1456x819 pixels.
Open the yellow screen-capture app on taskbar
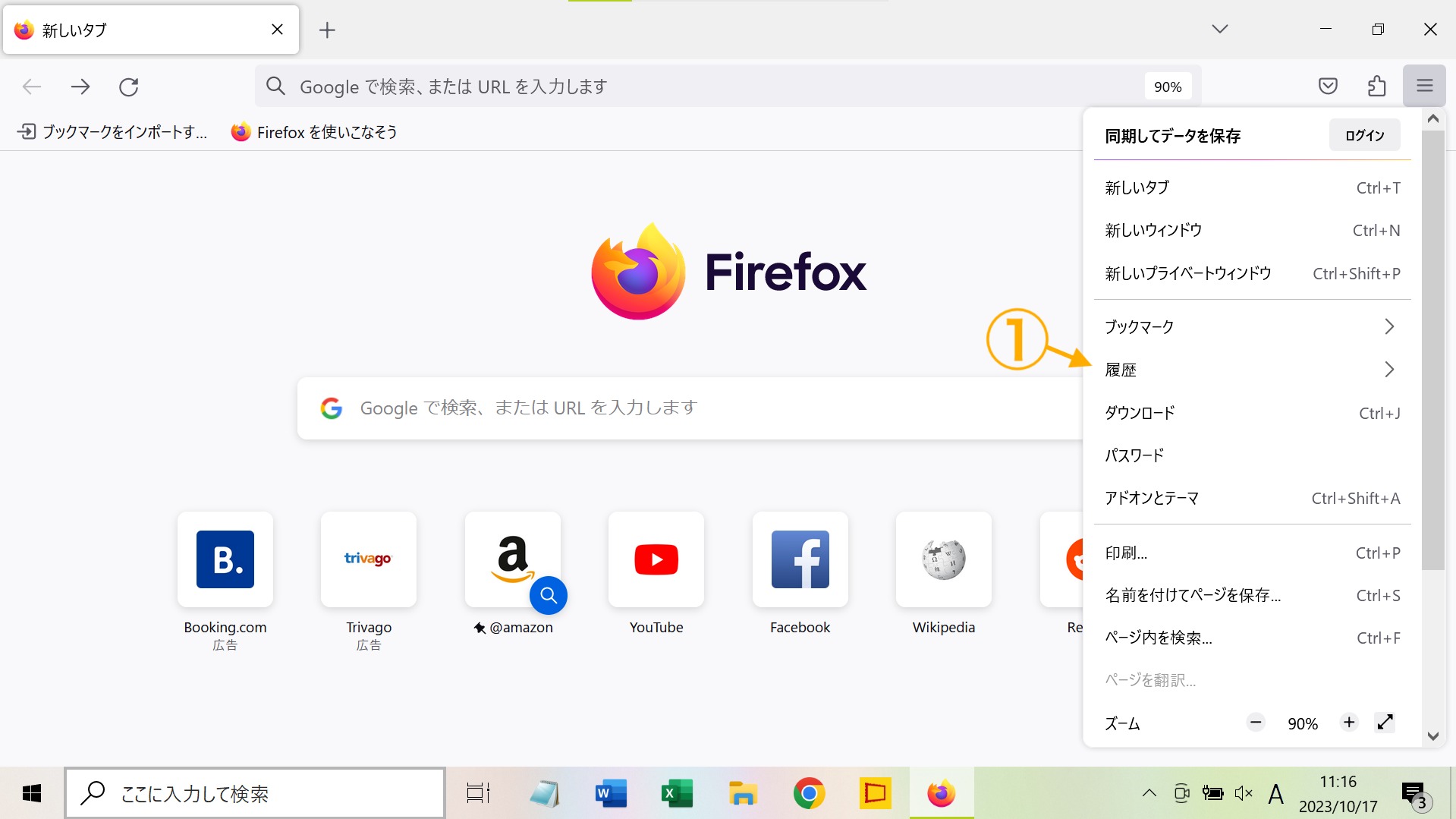tap(875, 793)
